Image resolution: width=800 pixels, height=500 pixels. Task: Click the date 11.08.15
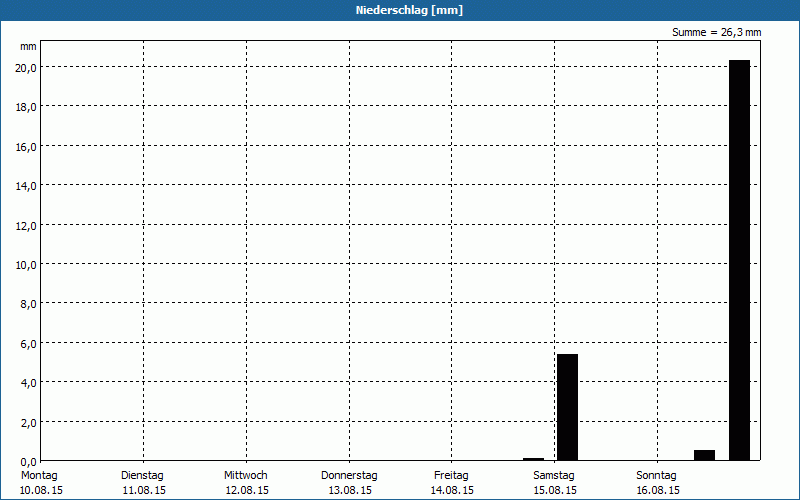(144, 491)
